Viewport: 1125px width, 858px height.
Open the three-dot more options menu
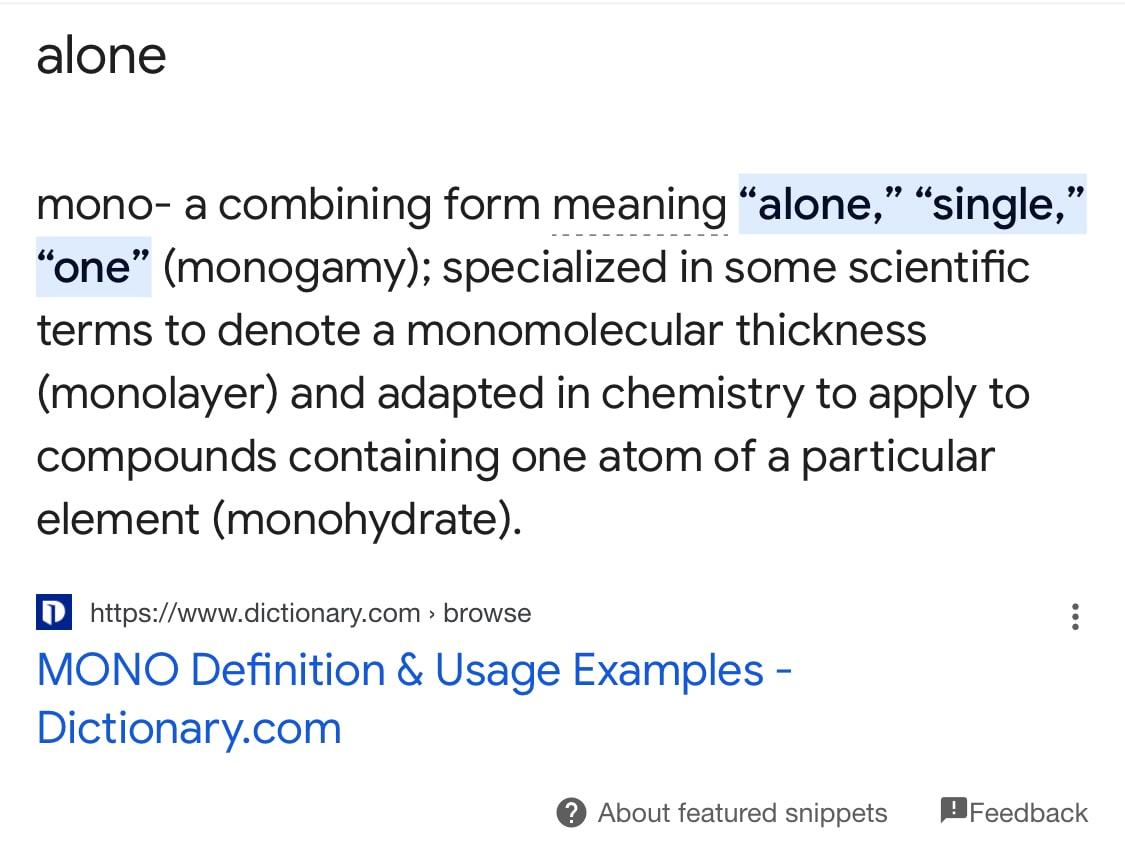(1075, 616)
